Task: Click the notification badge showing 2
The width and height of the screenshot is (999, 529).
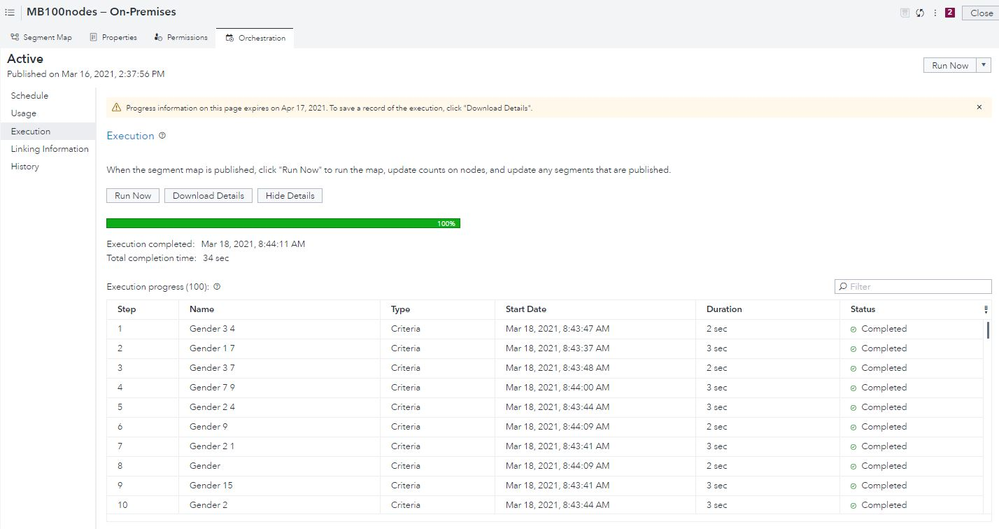Action: tap(949, 13)
